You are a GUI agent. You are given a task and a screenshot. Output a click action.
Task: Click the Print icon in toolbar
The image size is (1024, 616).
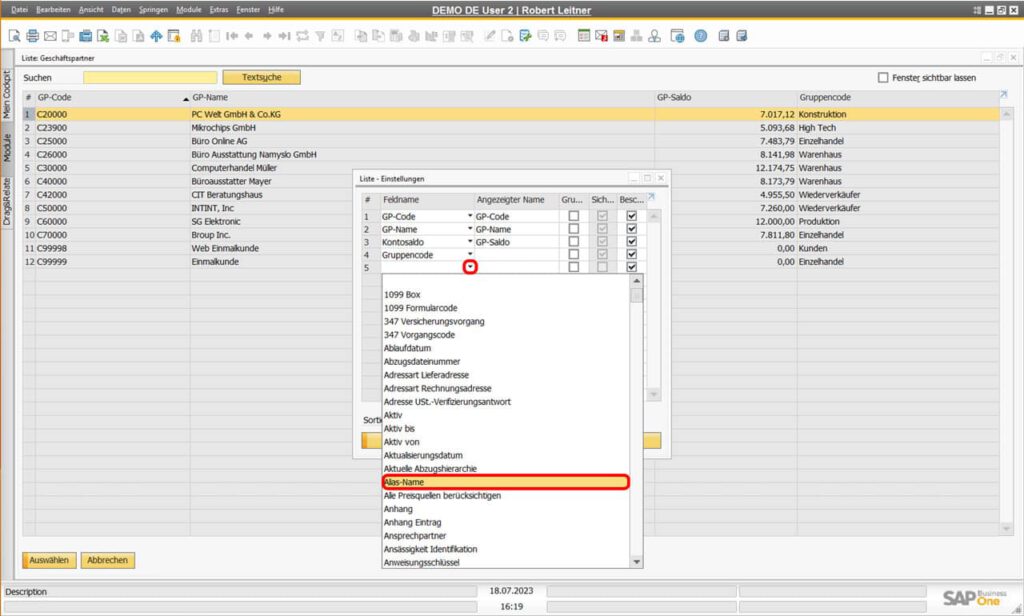pos(32,36)
